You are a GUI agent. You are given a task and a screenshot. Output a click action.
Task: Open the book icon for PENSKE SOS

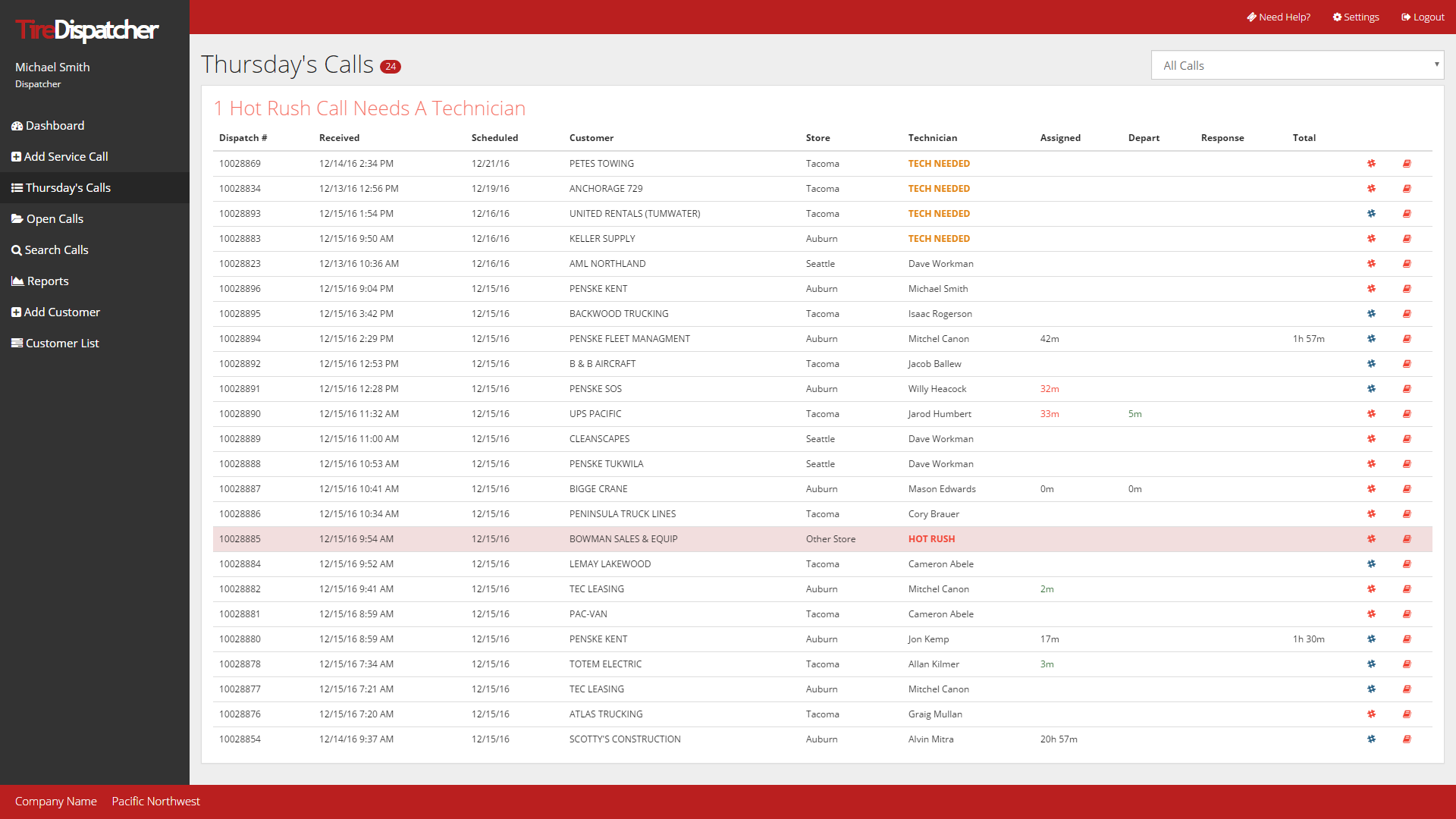(1407, 389)
